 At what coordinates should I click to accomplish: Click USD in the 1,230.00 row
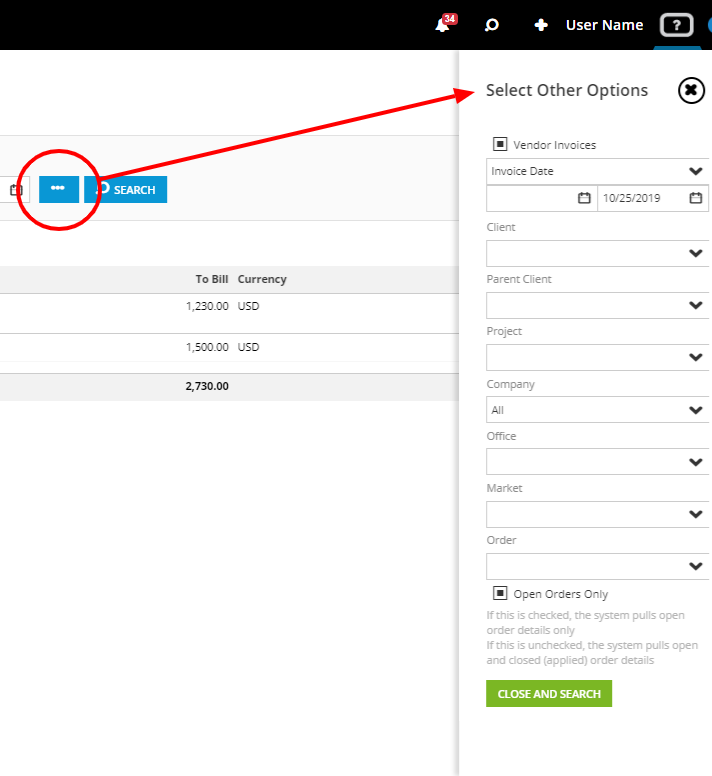click(x=248, y=306)
